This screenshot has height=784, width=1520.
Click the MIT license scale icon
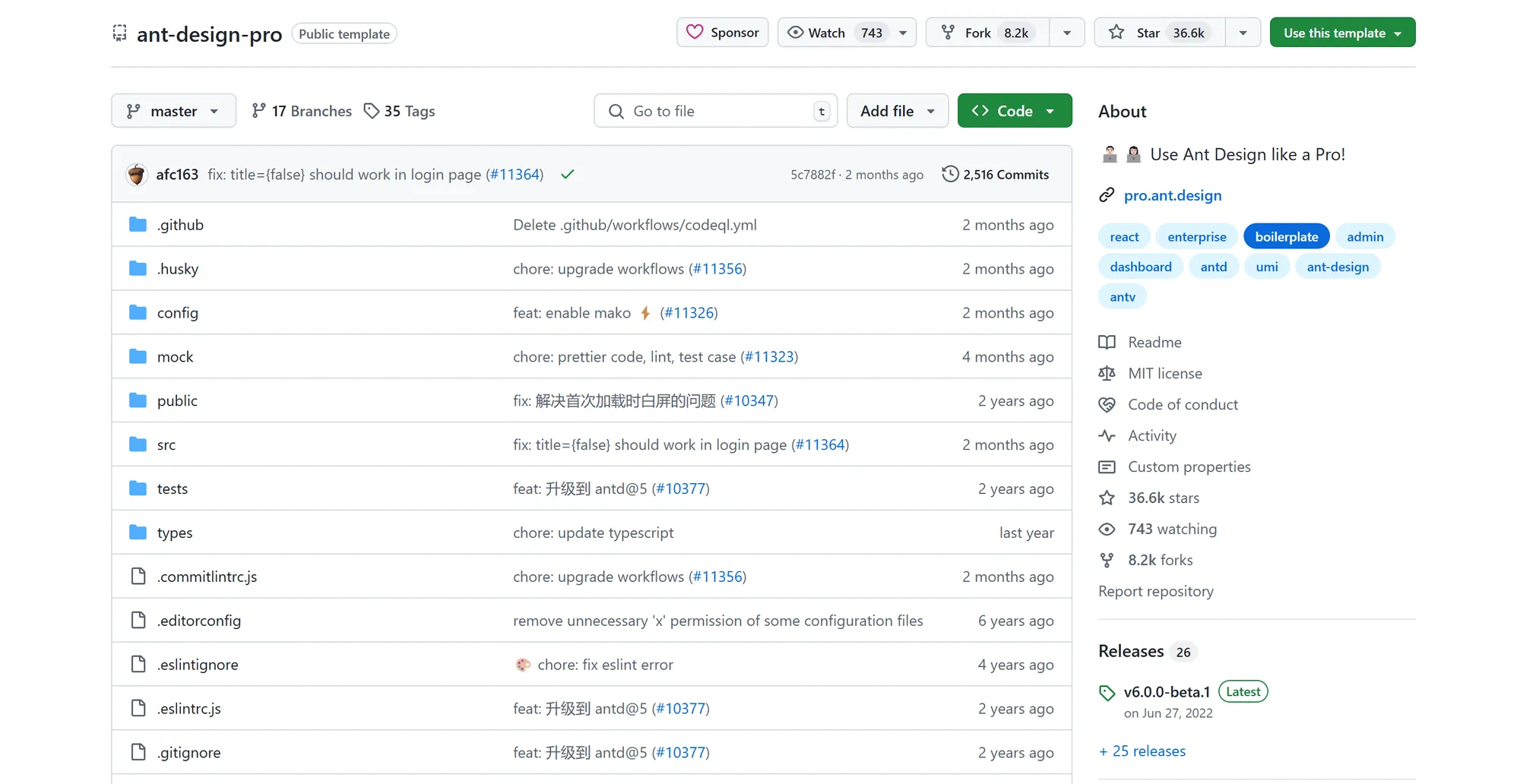(x=1107, y=374)
